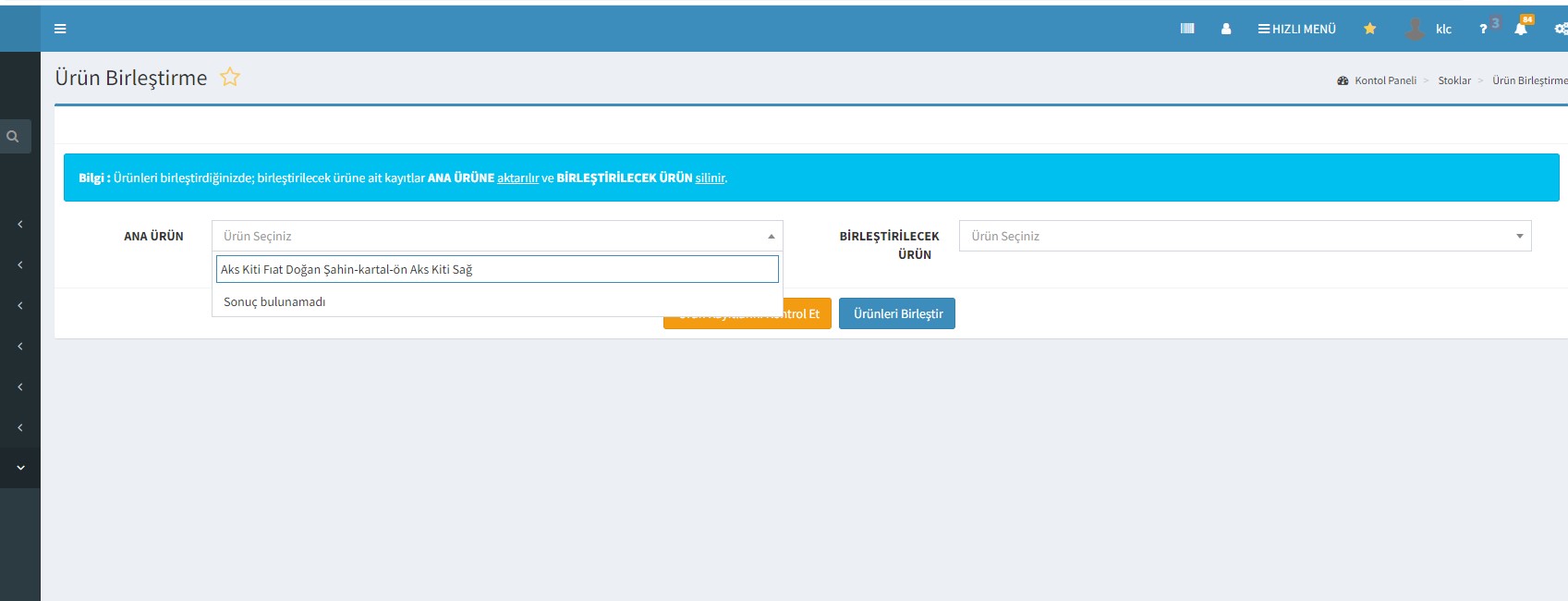The image size is (1568, 601).
Task: Open HIZLI MENÜ quick menu
Action: [1296, 29]
